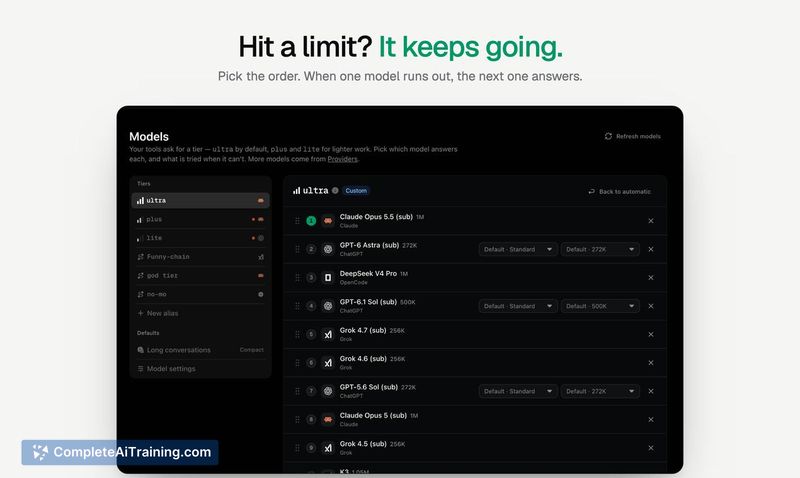Grab the drag handle of Claude Opus 5
Image resolution: width=800 pixels, height=478 pixels.
tap(297, 419)
